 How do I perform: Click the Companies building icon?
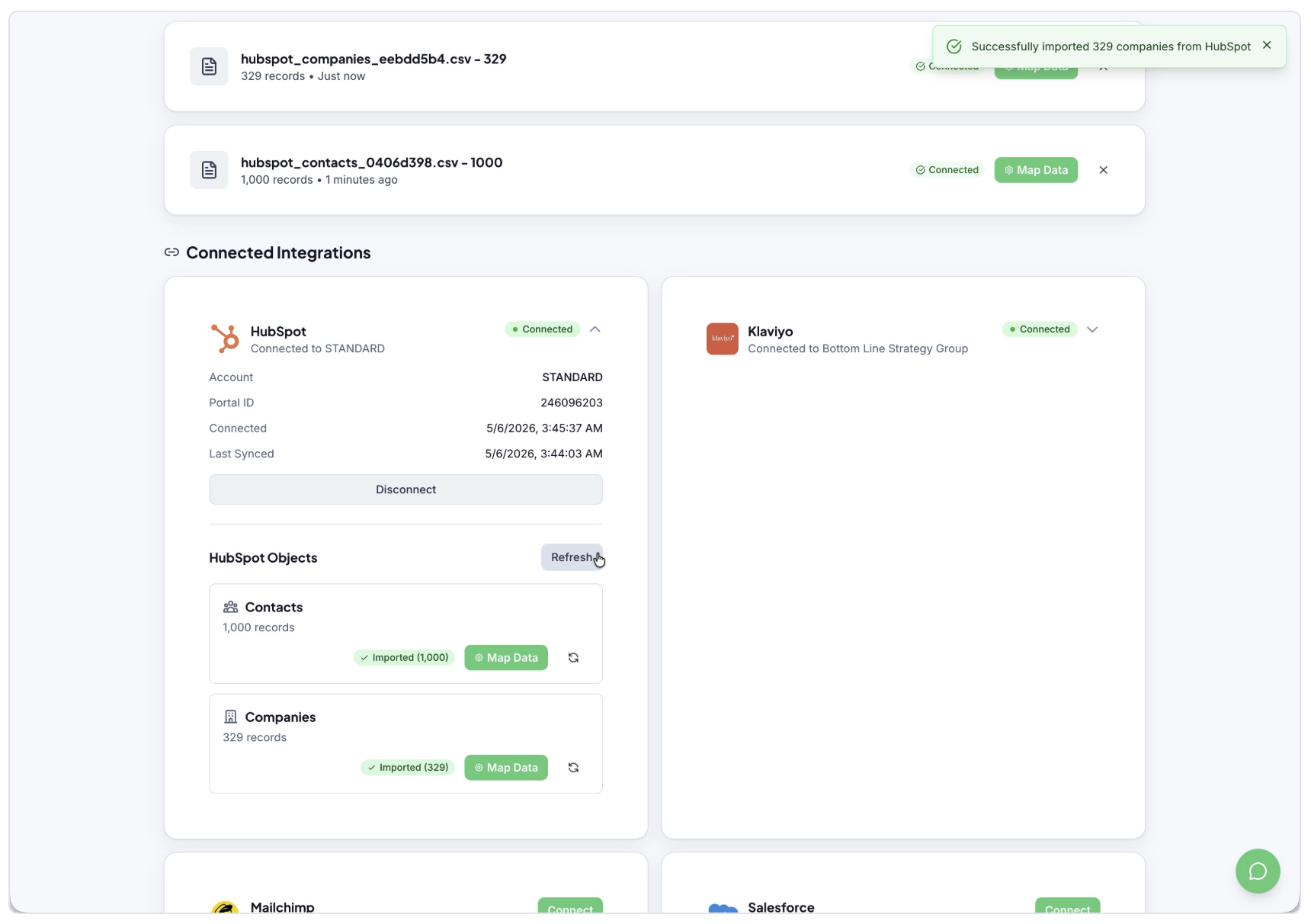[230, 717]
